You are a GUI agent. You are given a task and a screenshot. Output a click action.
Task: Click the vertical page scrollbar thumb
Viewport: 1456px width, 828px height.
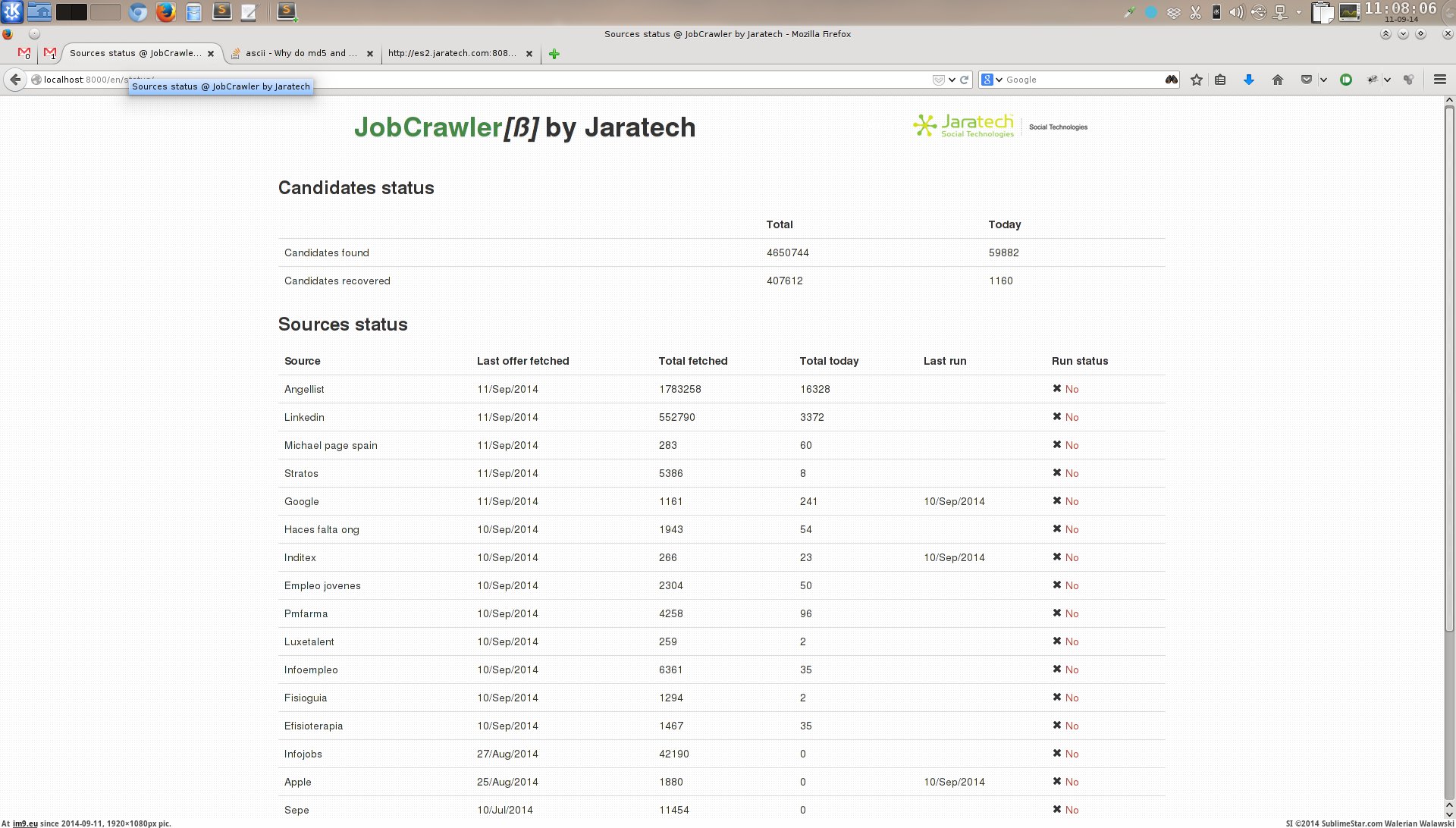(1449, 369)
